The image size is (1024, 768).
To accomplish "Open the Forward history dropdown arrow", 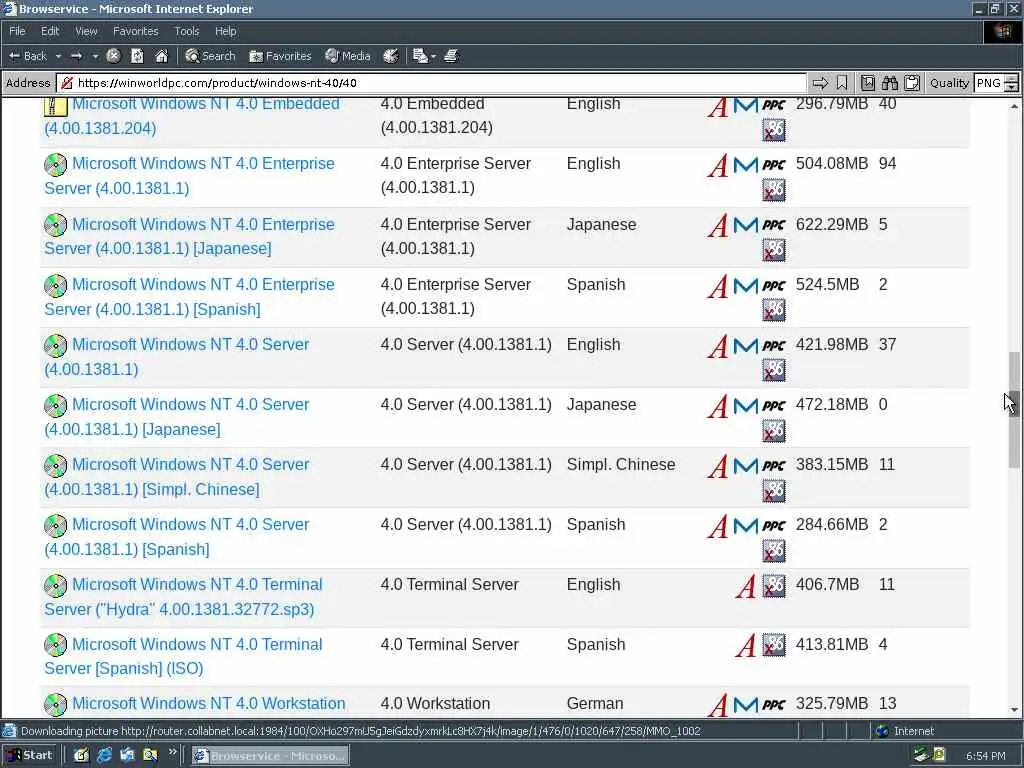I will point(95,57).
